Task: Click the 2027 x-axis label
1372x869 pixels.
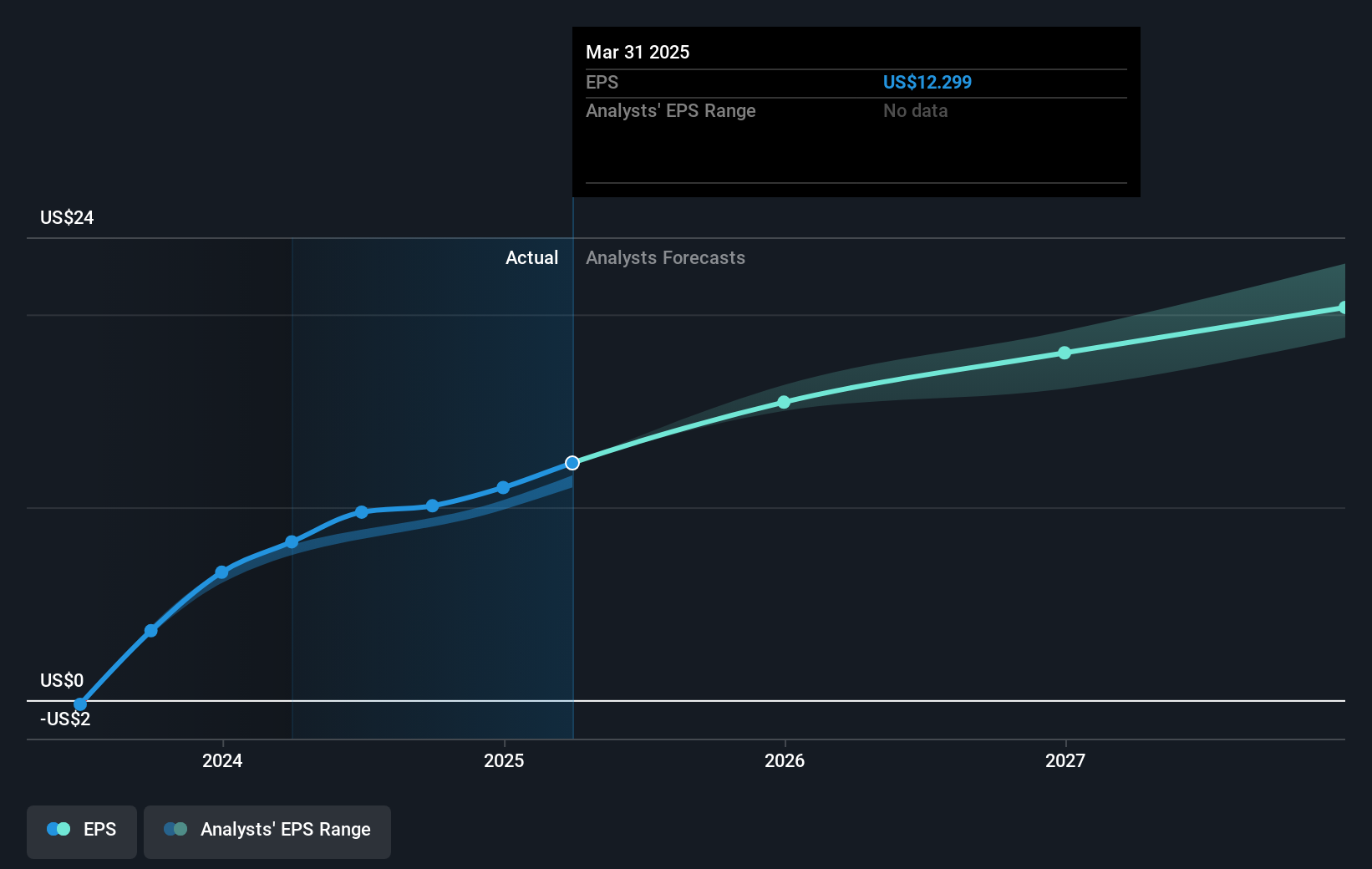Action: coord(1065,760)
